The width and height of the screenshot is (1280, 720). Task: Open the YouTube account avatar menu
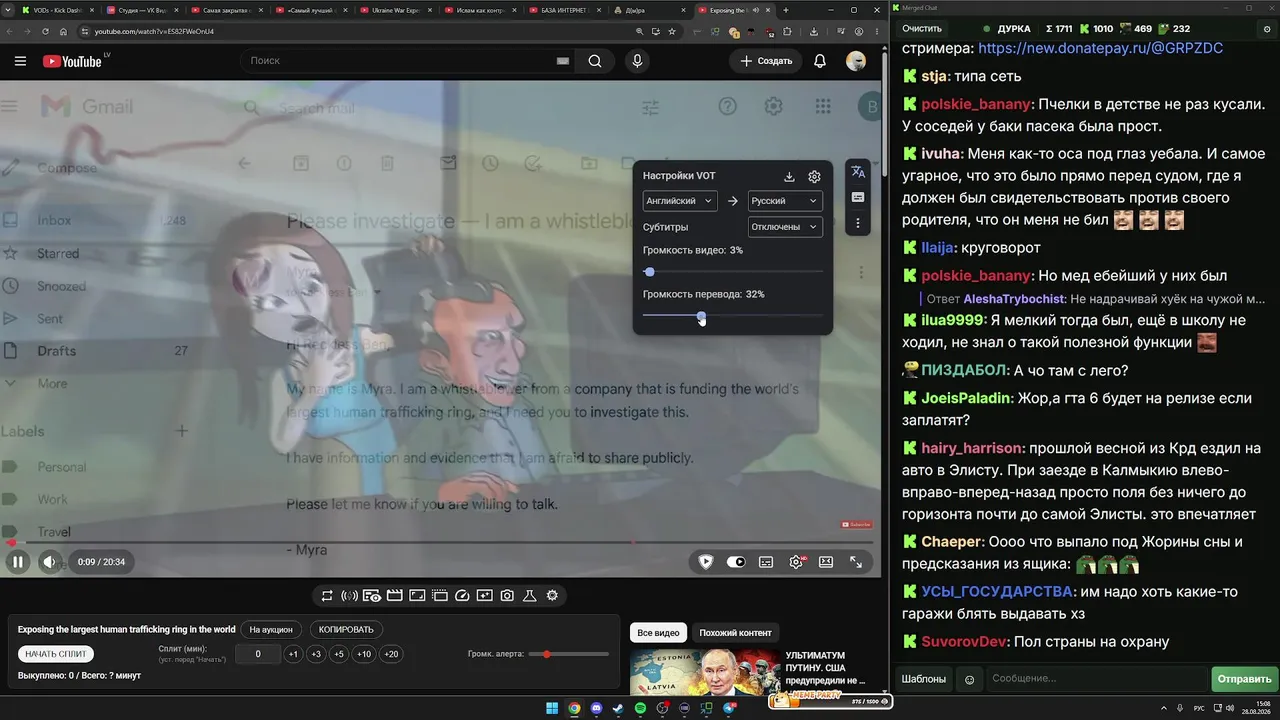[856, 61]
